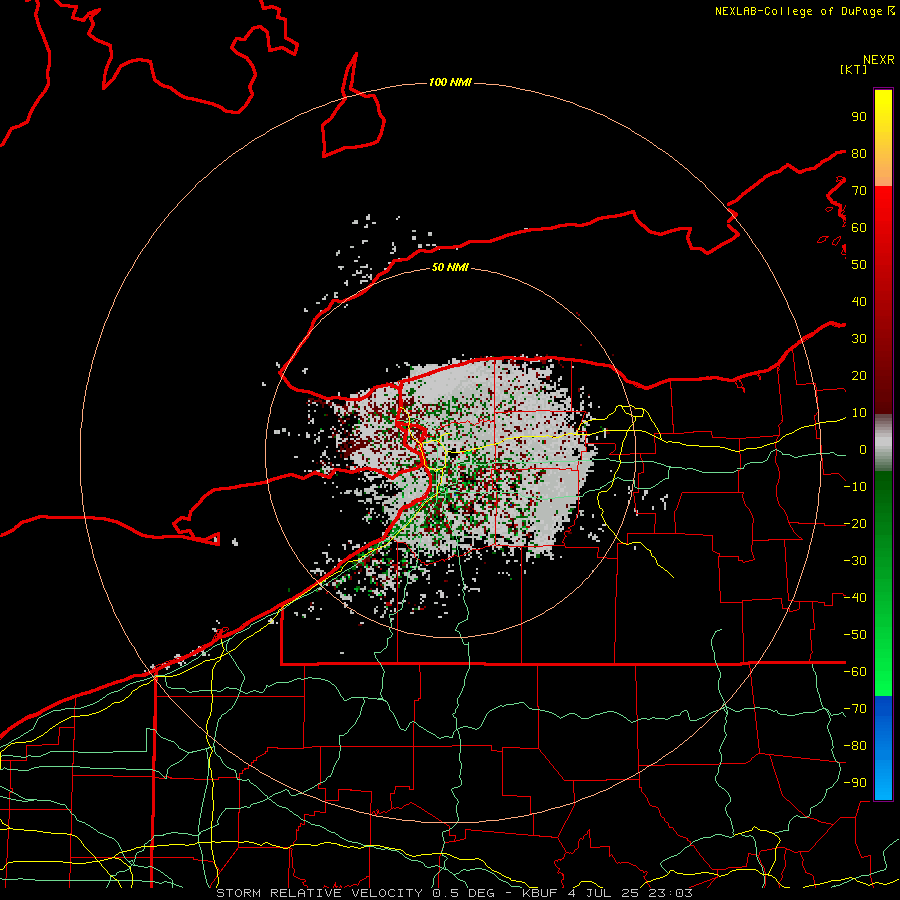The width and height of the screenshot is (900, 900).
Task: Click the NEXR label above the color scale
Action: tap(879, 60)
